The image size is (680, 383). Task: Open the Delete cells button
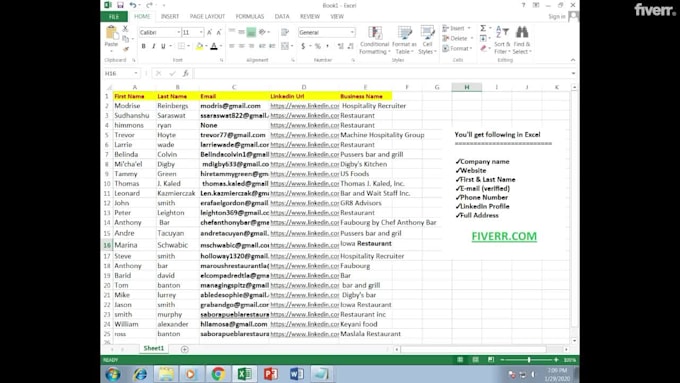457,38
